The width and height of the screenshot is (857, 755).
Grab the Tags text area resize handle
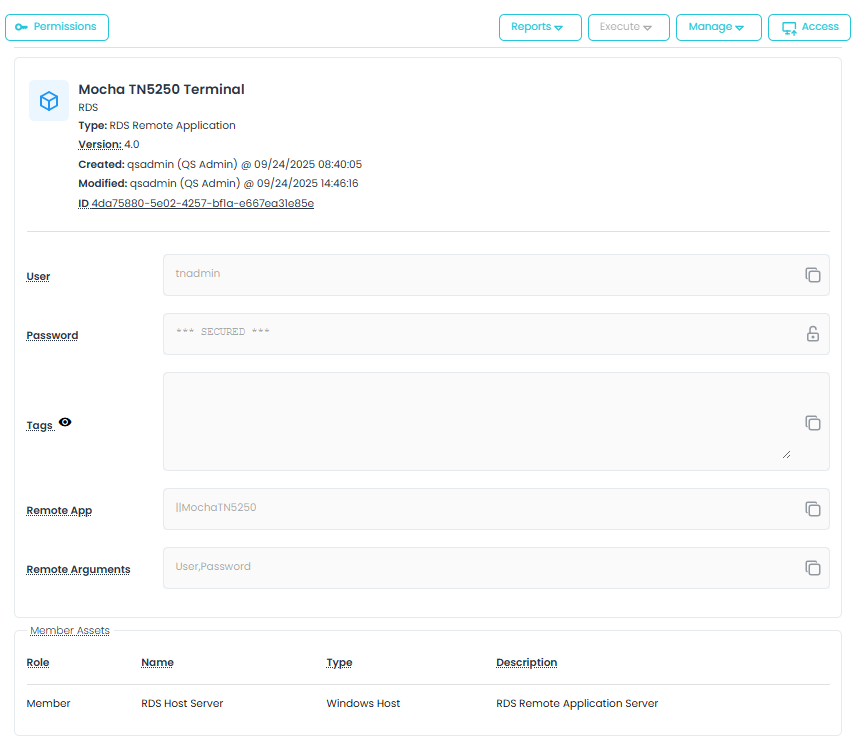point(786,454)
